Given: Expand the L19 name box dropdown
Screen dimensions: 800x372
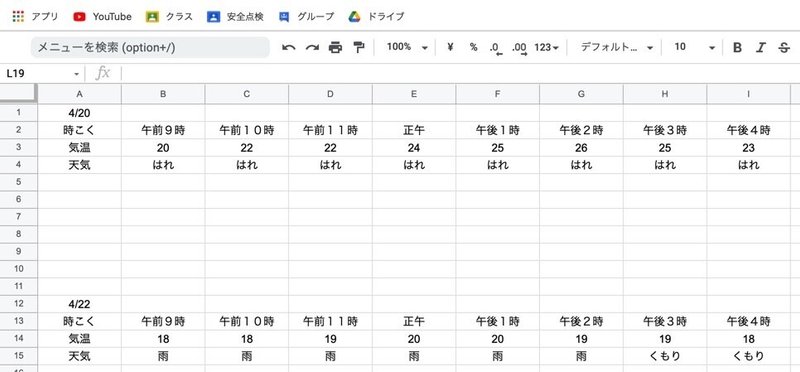Looking at the screenshot, I should click(x=77, y=74).
